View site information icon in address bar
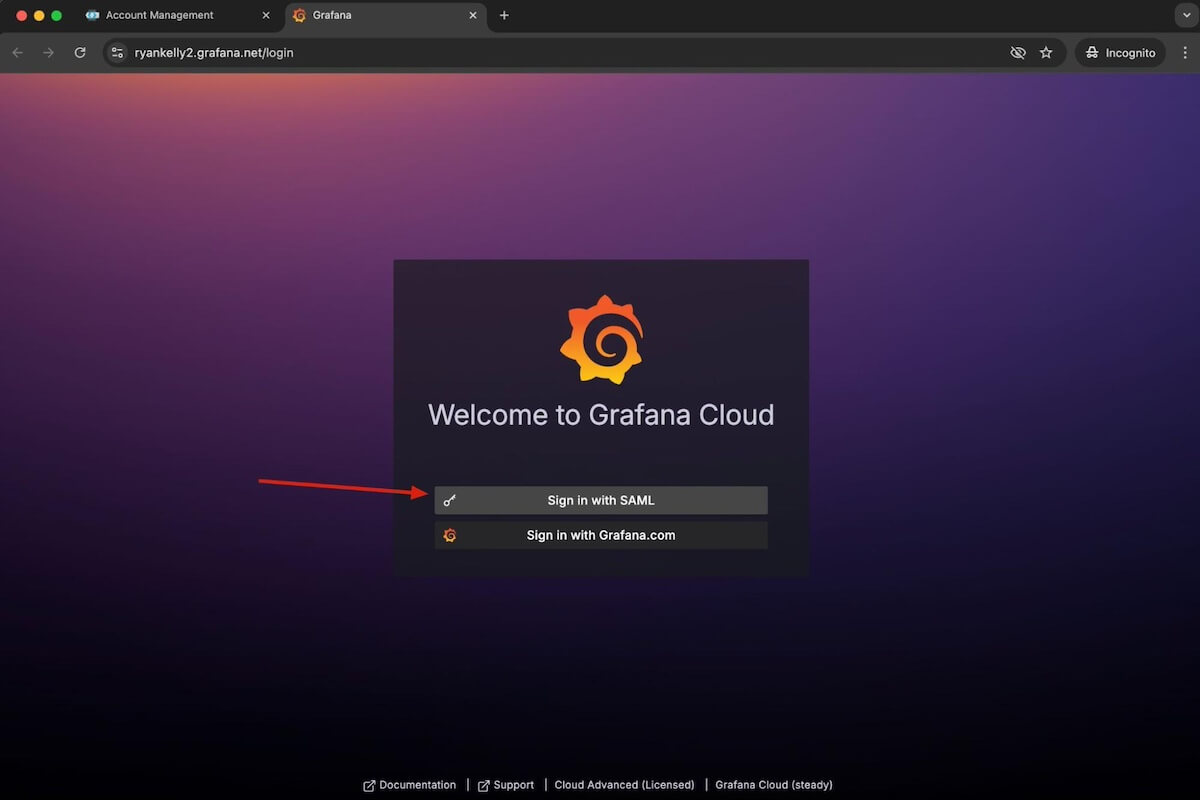 pyautogui.click(x=118, y=52)
